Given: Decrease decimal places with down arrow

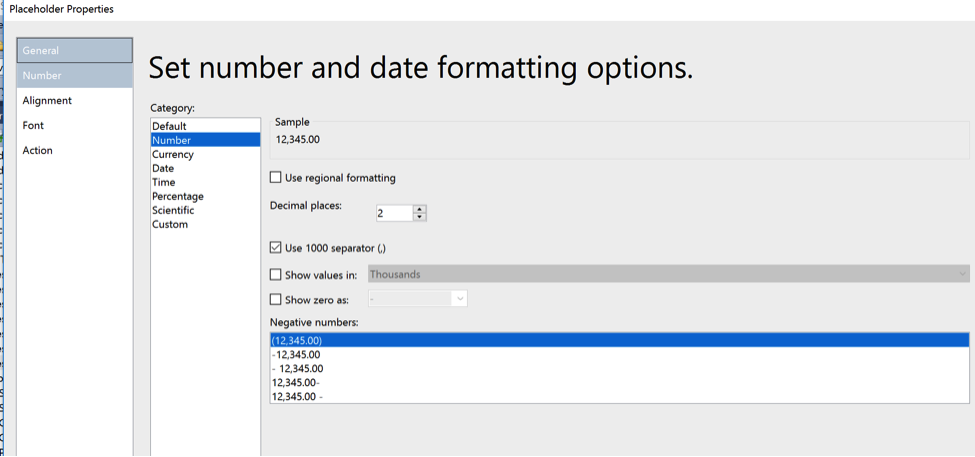Looking at the screenshot, I should tap(420, 217).
